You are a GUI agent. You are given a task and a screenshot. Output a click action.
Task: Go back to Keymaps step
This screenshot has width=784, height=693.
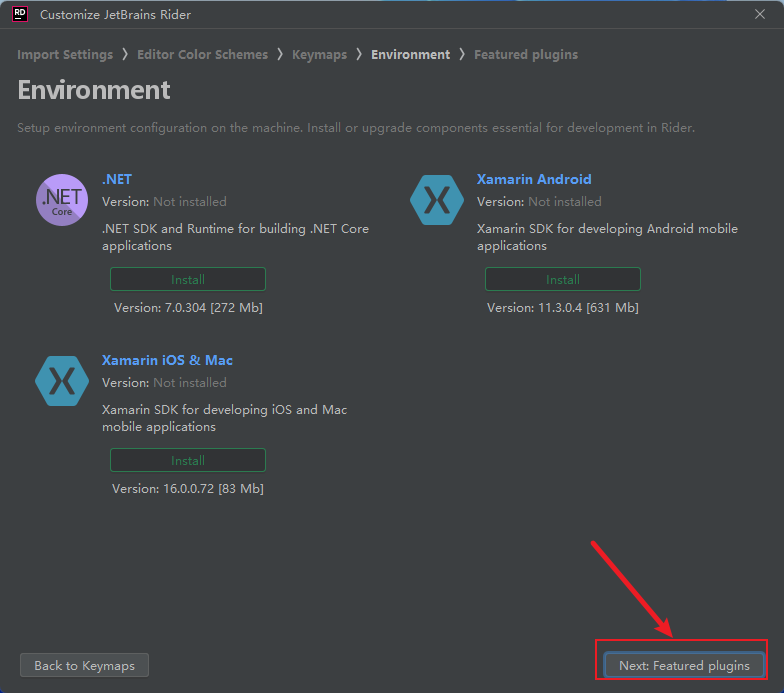point(84,665)
